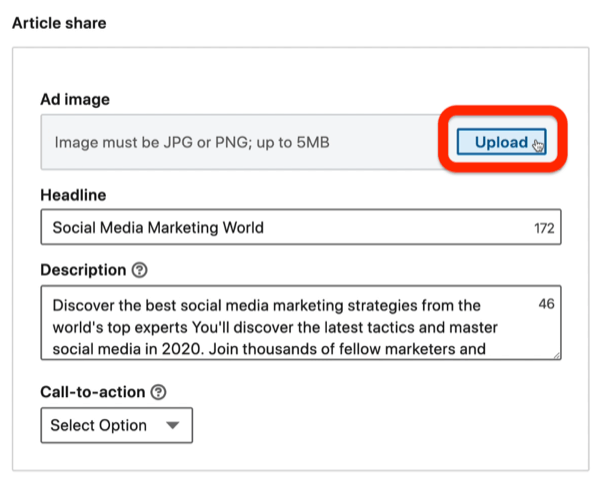Click the 'Headline' label
This screenshot has width=600, height=486.
(73, 195)
